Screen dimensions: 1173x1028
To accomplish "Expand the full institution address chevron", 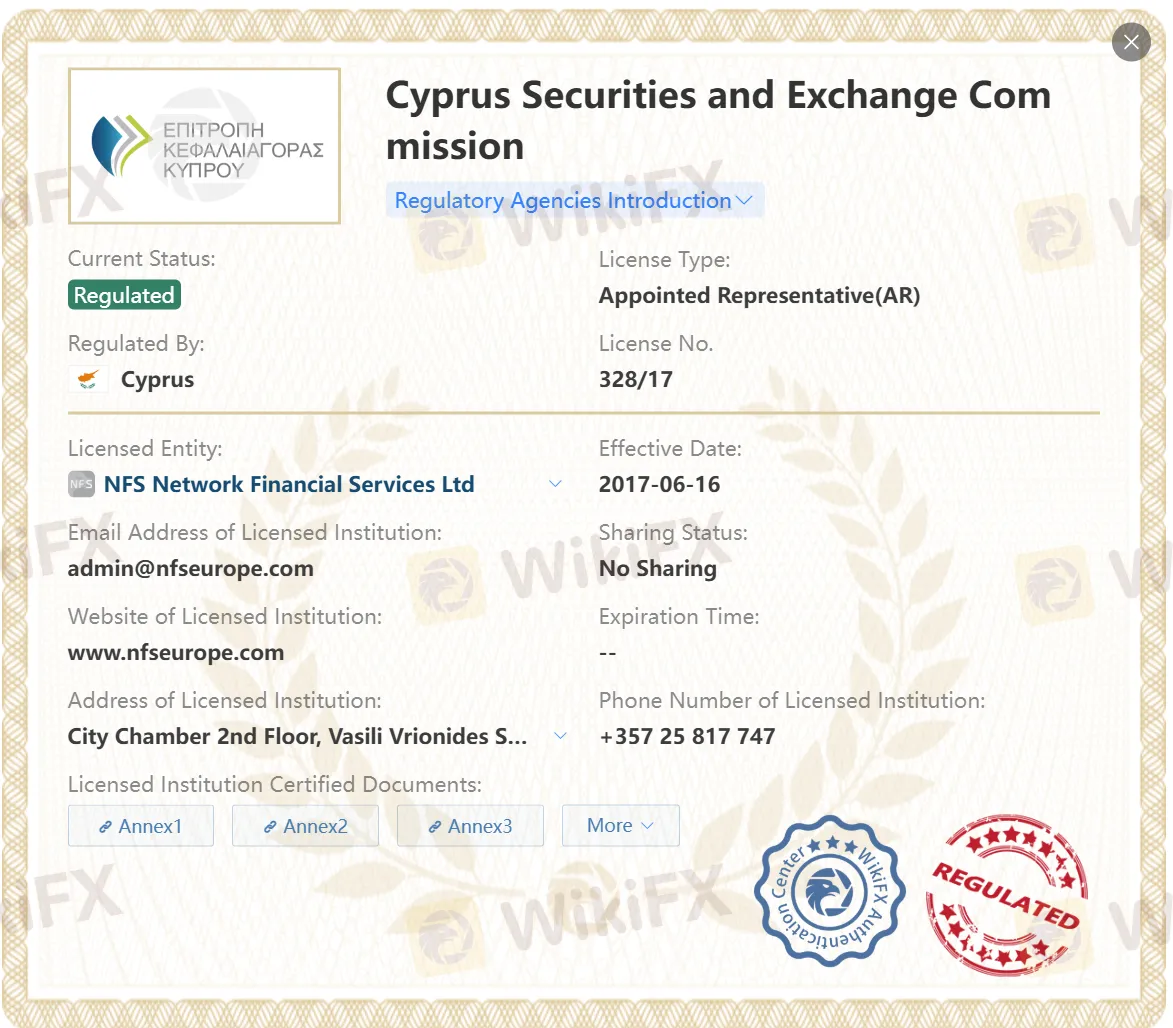I will [560, 736].
